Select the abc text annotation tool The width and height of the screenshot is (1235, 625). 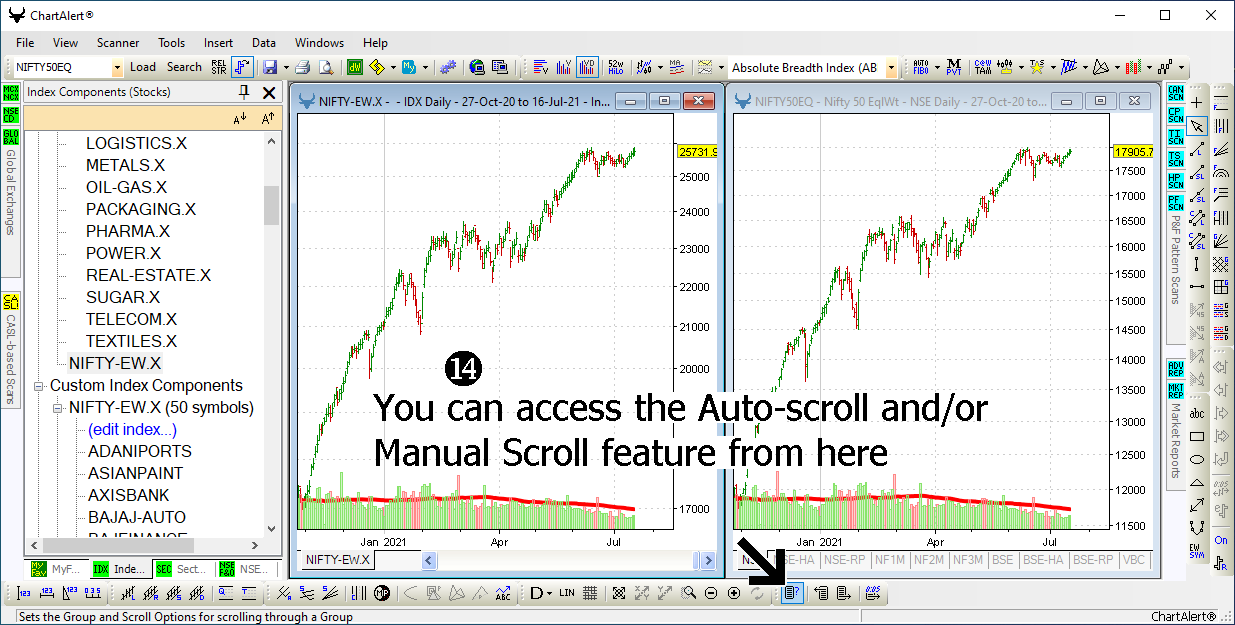pyautogui.click(x=1197, y=413)
